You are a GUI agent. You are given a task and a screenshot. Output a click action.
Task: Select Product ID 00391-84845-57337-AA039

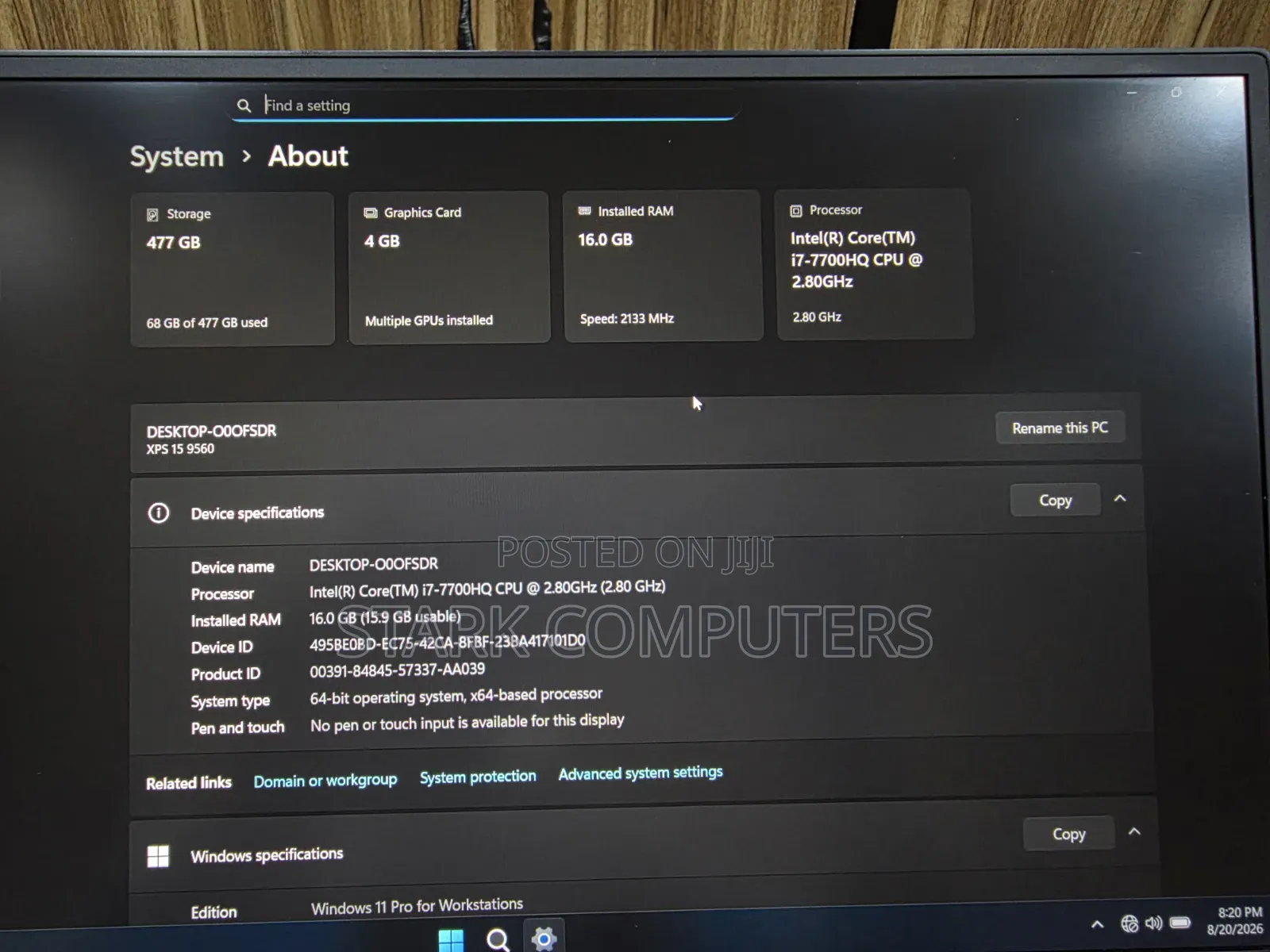coord(397,670)
